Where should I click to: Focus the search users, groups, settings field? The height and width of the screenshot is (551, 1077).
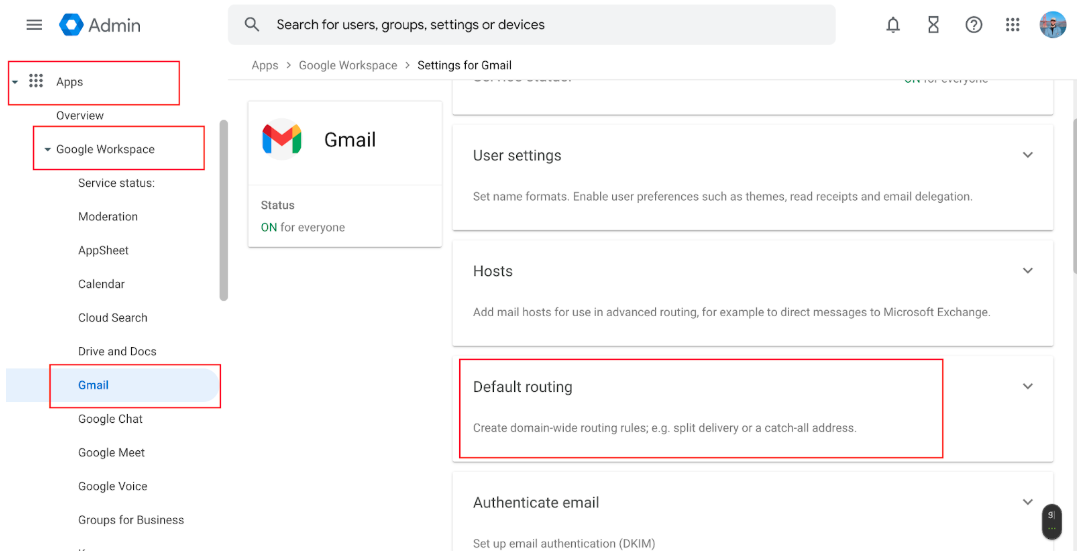(532, 25)
